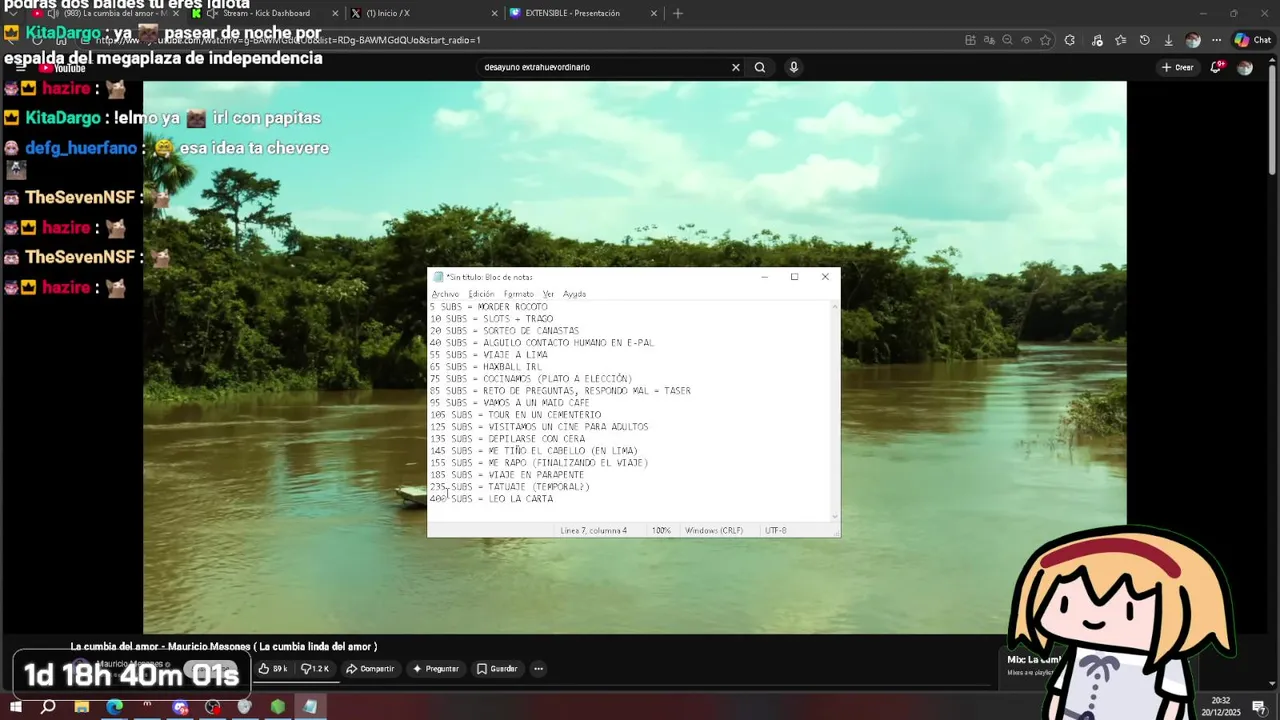
Task: Click taskbar clock showing 20:32
Action: (x=1221, y=706)
